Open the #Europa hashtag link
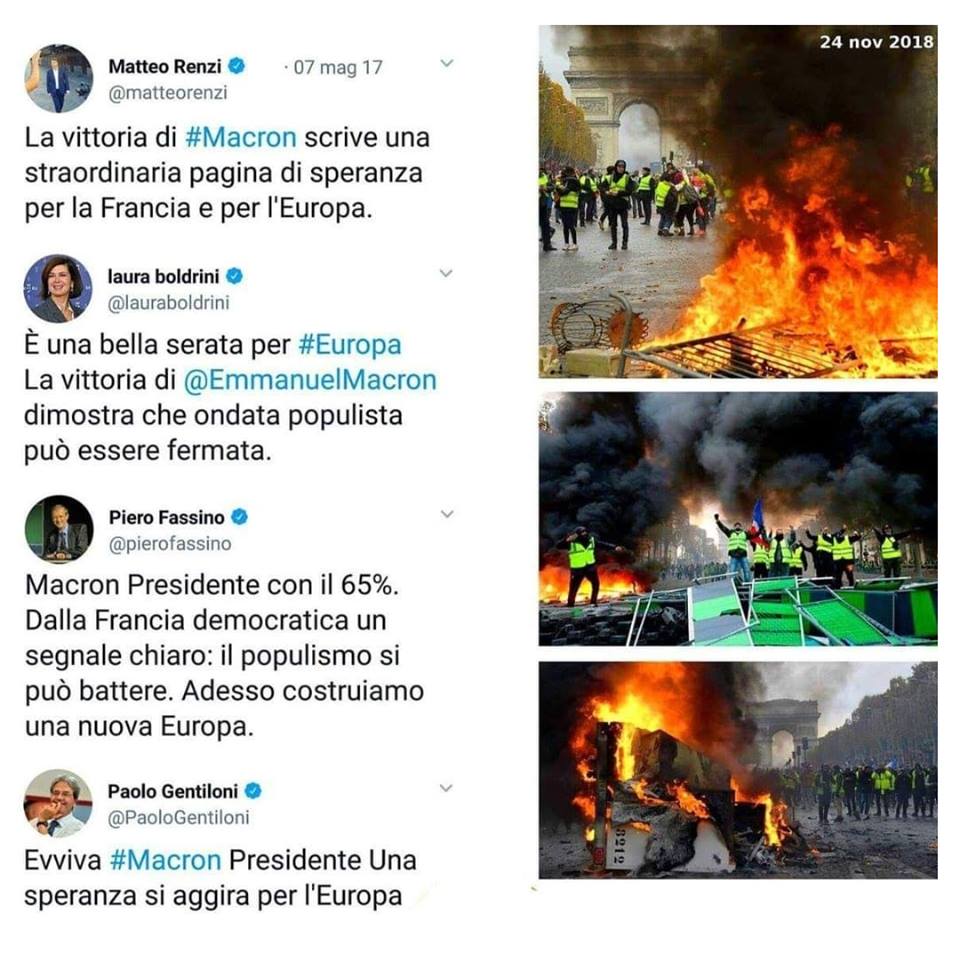 (350, 345)
